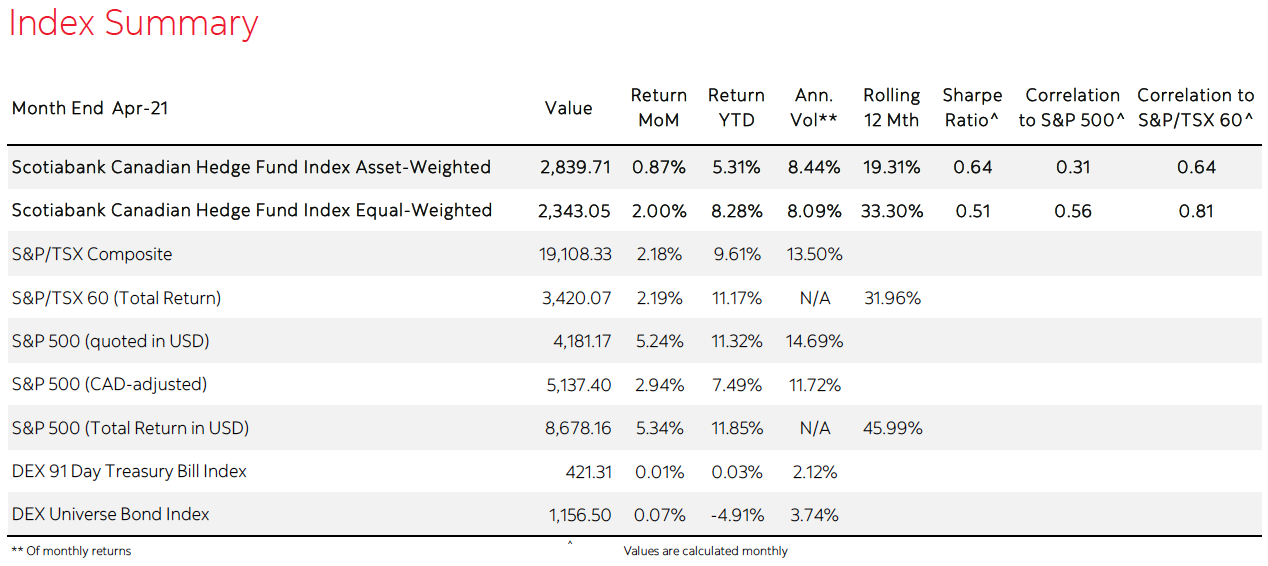The image size is (1268, 566).
Task: Click the 2,839.71 value cell
Action: point(576,167)
